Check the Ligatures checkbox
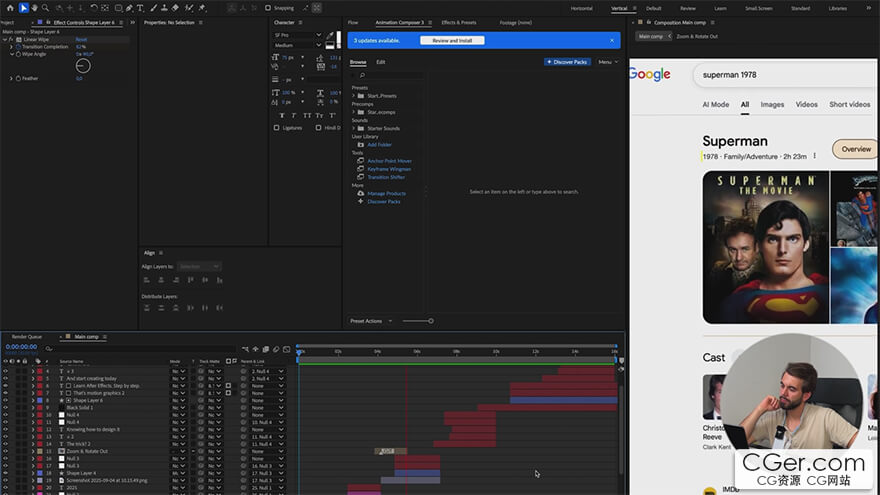The height and width of the screenshot is (495, 880). tap(277, 127)
